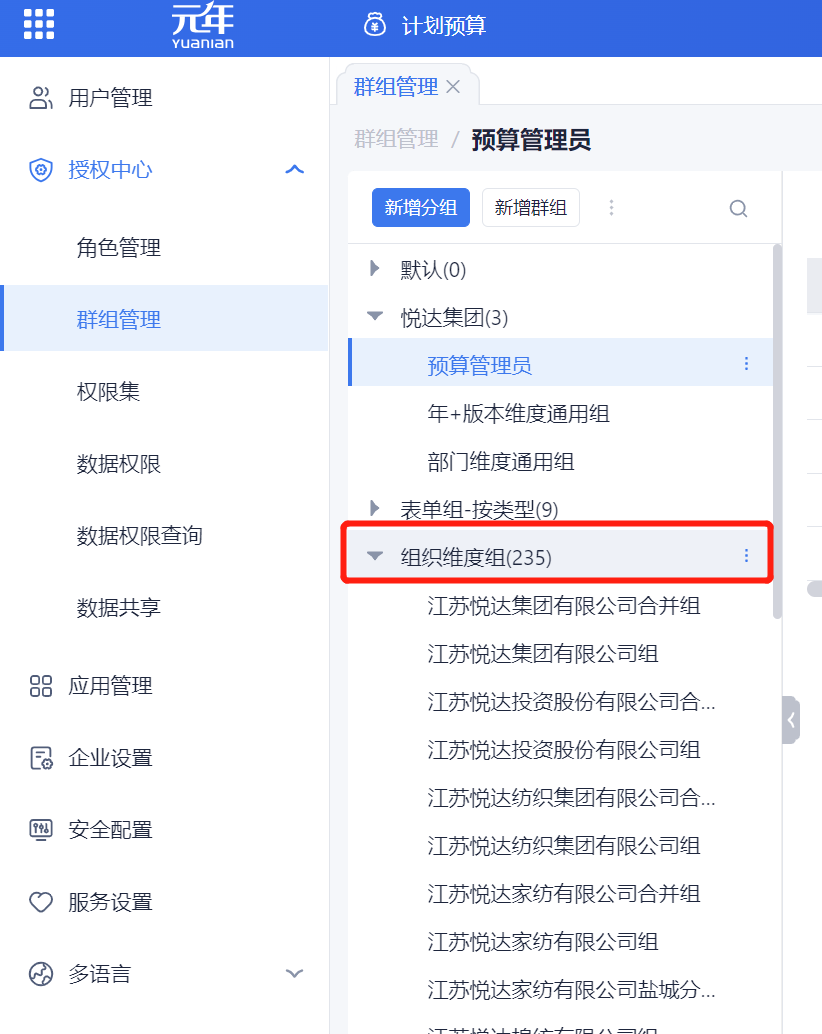
Task: Expand the 多语言 sidebar menu
Action: pos(294,973)
